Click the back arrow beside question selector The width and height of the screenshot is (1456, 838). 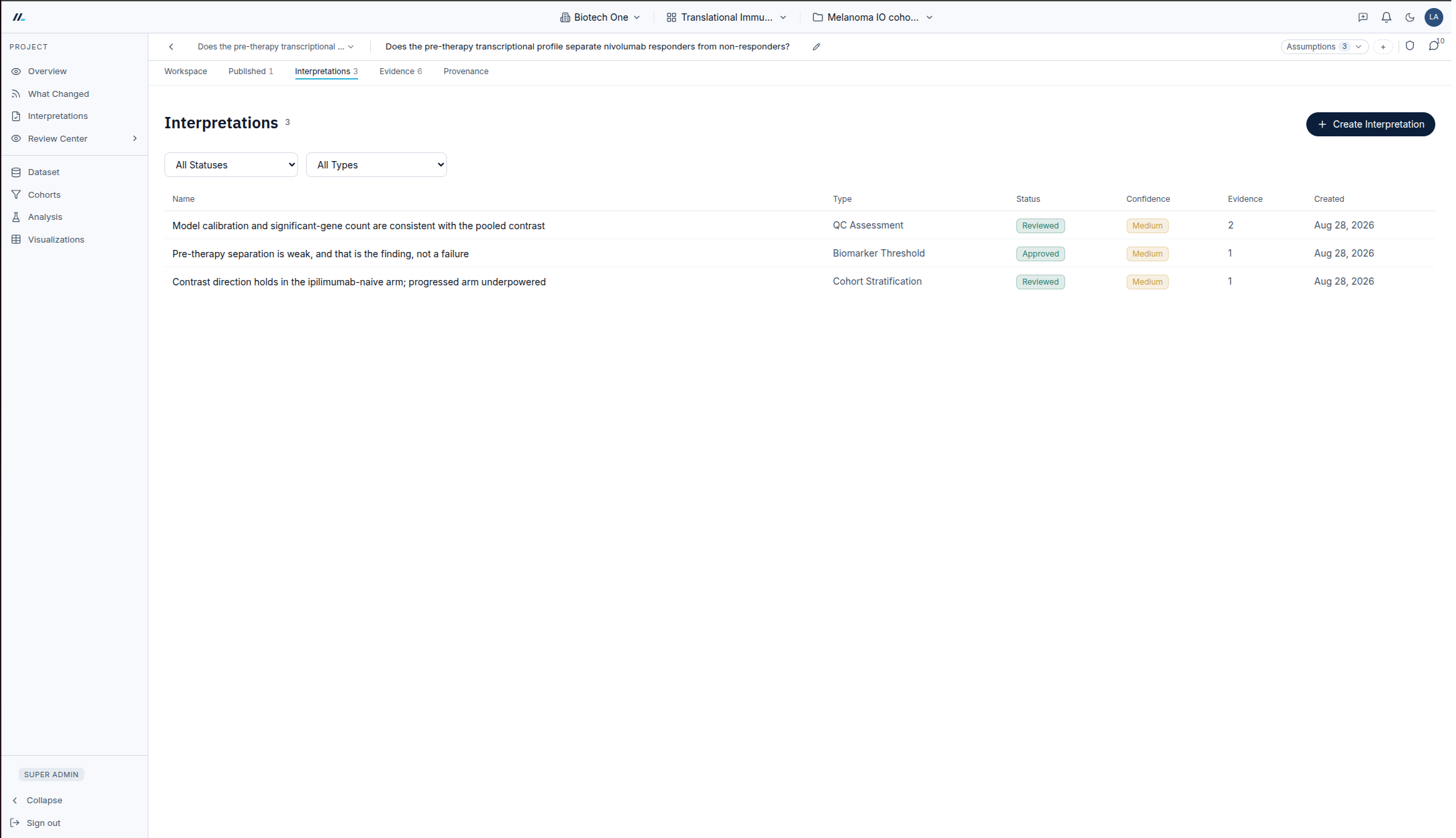172,47
